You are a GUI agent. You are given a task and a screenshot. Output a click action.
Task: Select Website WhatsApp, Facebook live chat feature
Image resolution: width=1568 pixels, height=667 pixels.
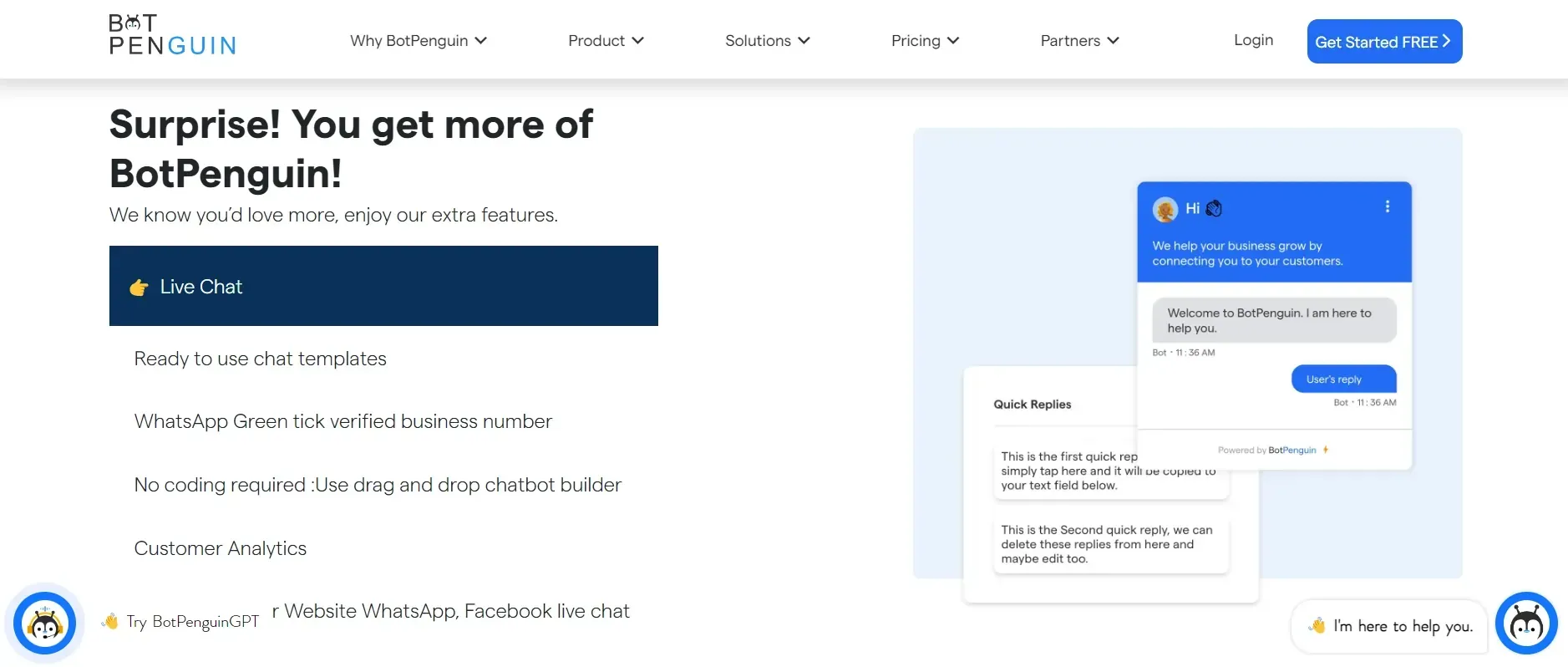pos(450,611)
